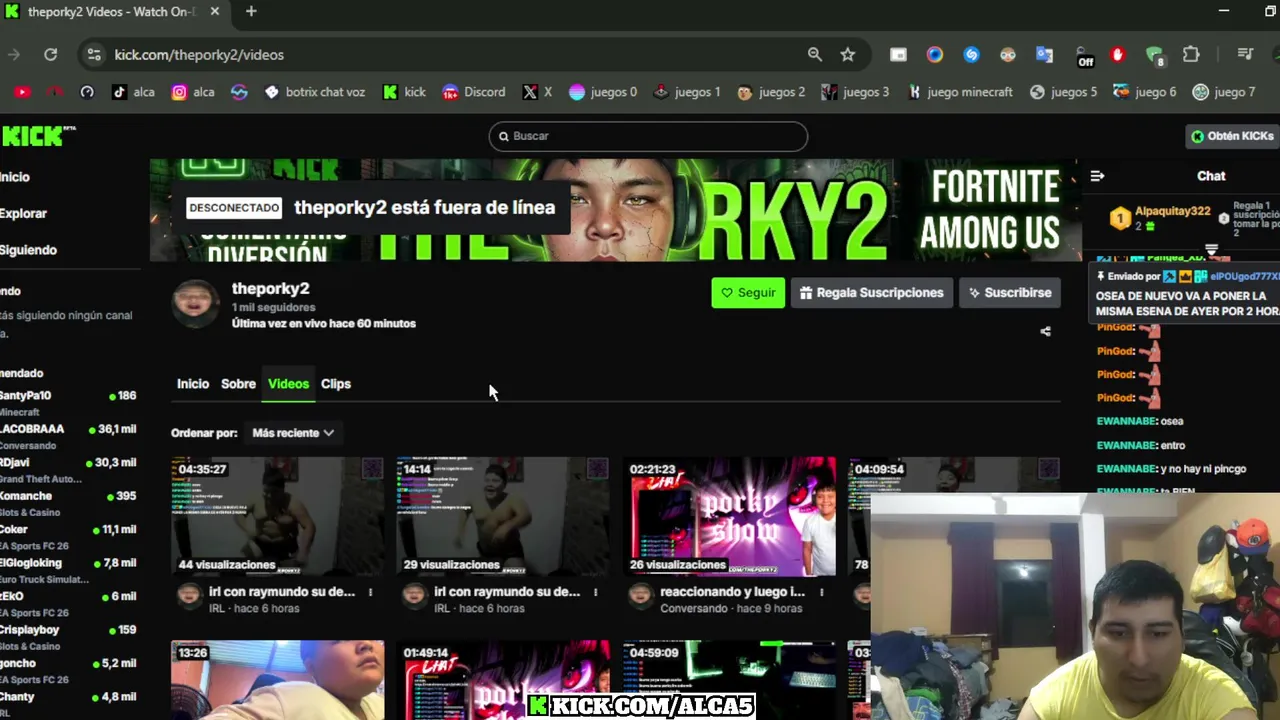
Task: Open ElGlogloking recommended channel
Action: [68, 570]
